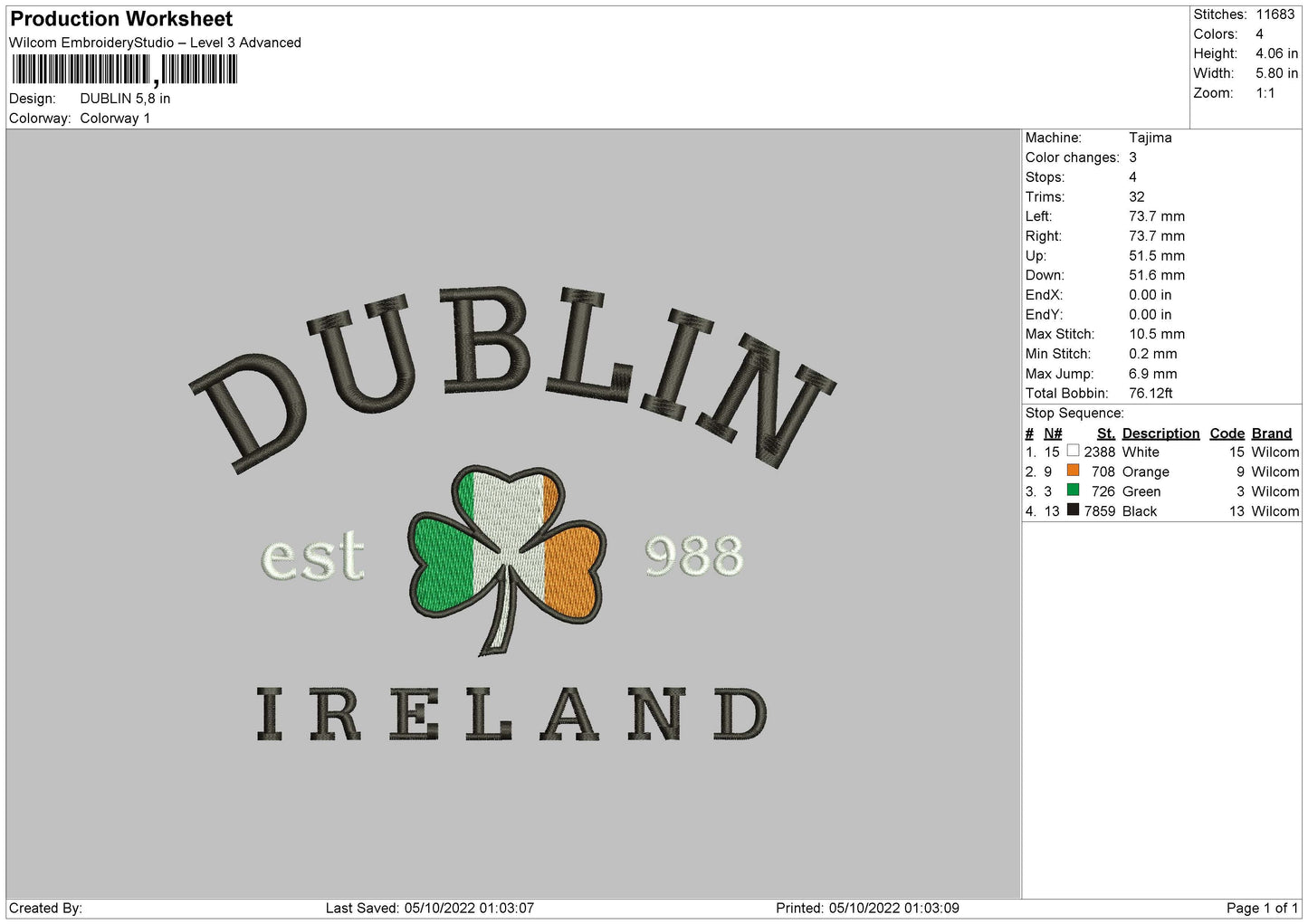This screenshot has height=924, width=1308.
Task: Click the barcode under the header
Action: (x=125, y=71)
